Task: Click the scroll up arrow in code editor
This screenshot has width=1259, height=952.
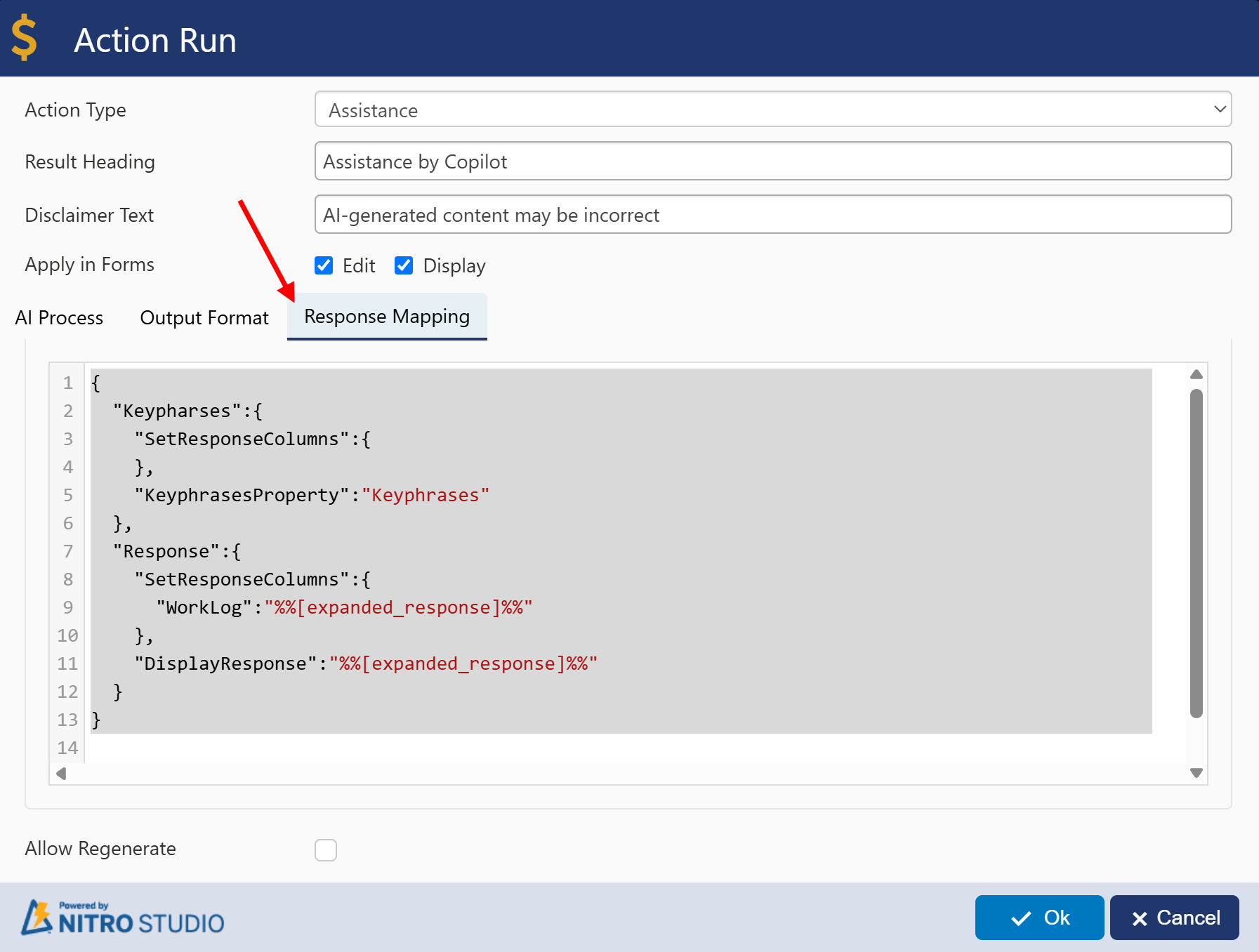Action: point(1197,374)
